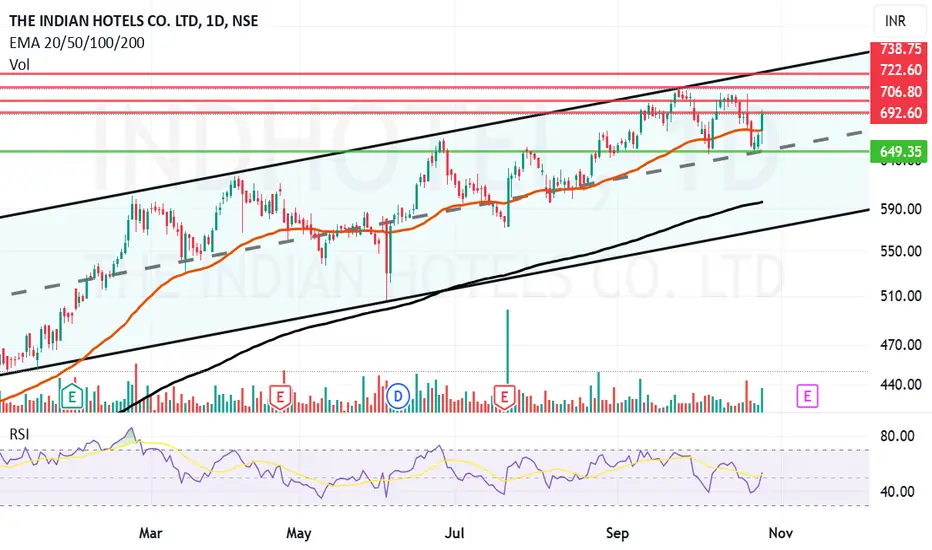The image size is (932, 550).
Task: Select the 692.60 price label
Action: tap(900, 113)
